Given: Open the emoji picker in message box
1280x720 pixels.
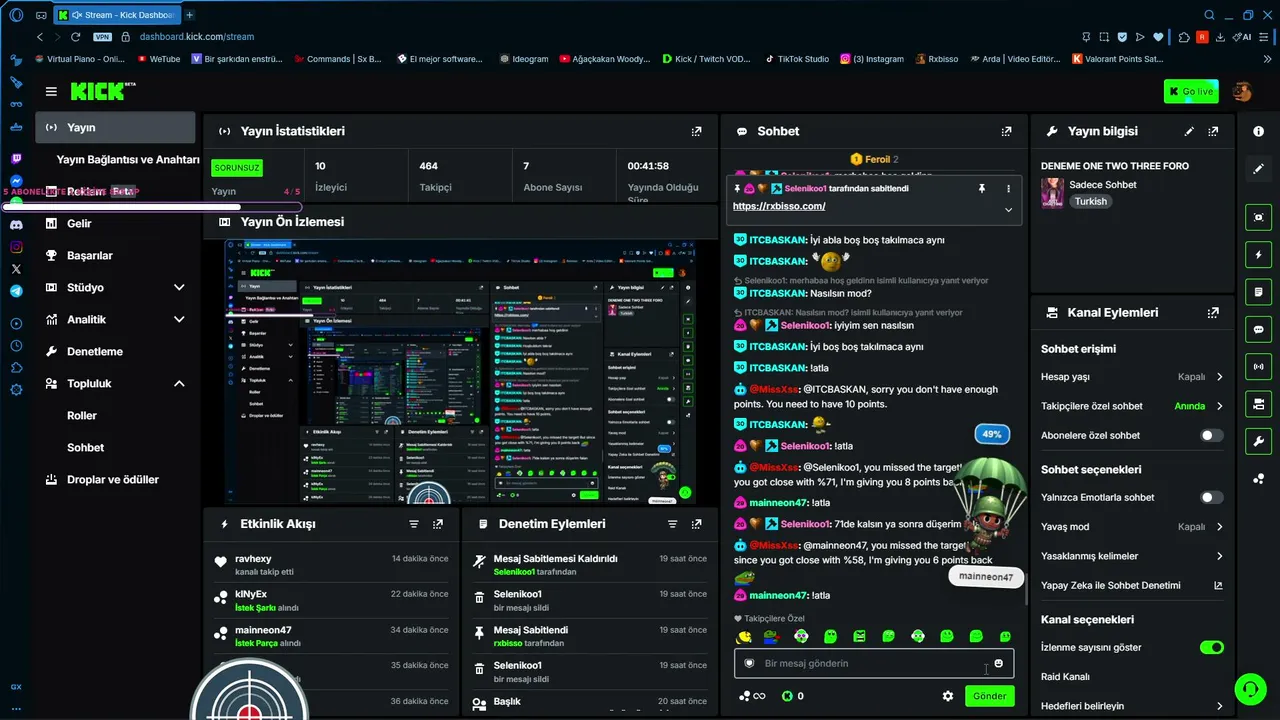Looking at the screenshot, I should (998, 663).
